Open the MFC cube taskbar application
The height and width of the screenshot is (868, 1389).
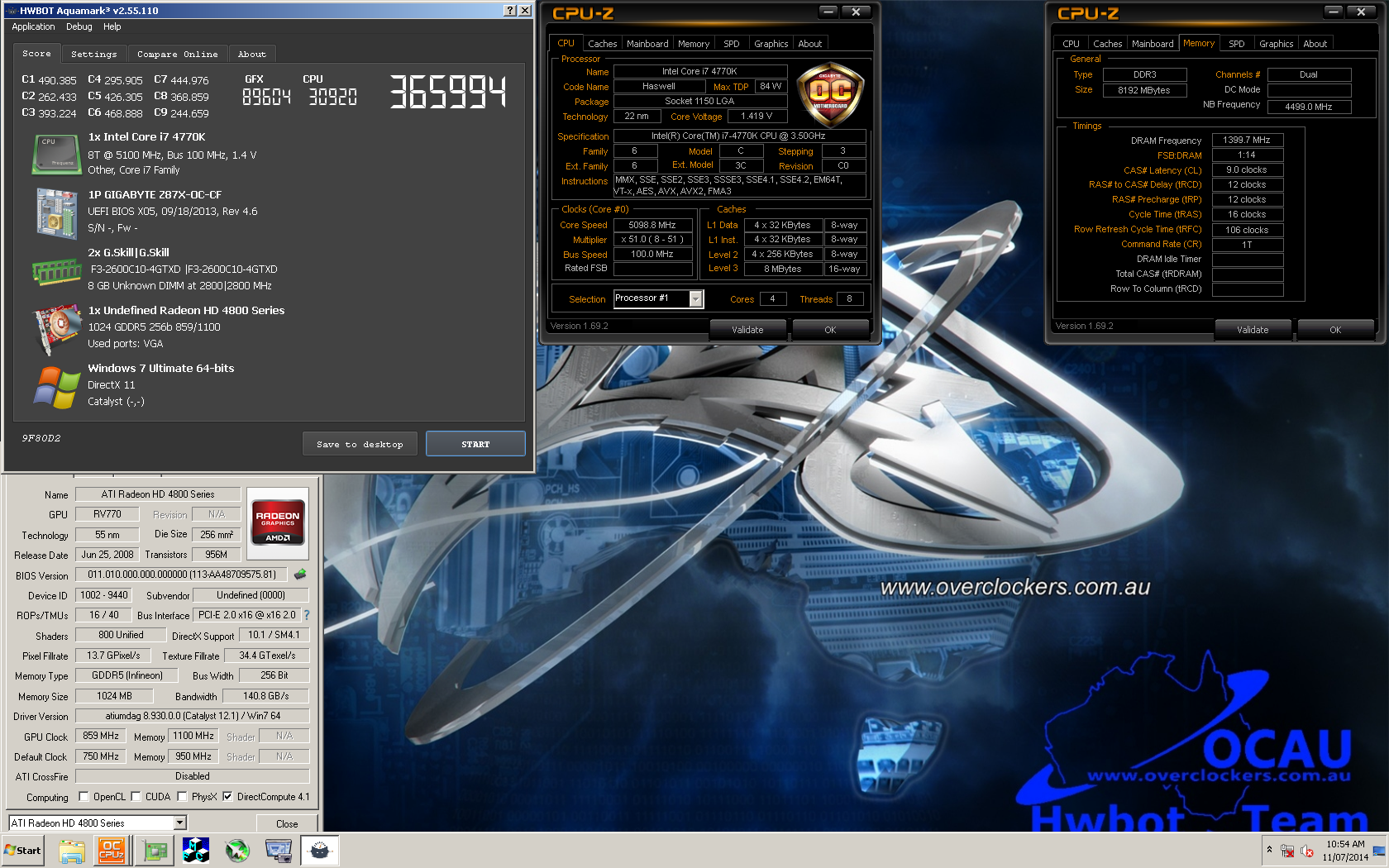[x=196, y=851]
